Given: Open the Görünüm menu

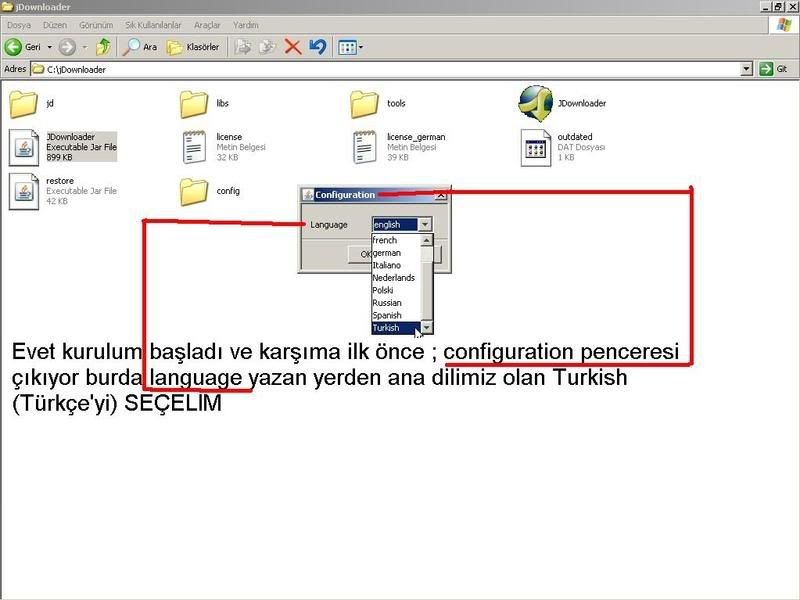Looking at the screenshot, I should tap(96, 25).
